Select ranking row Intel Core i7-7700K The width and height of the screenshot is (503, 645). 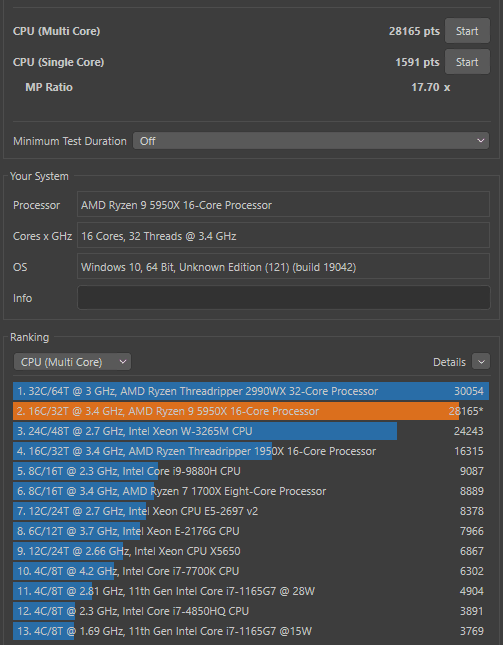click(x=251, y=571)
